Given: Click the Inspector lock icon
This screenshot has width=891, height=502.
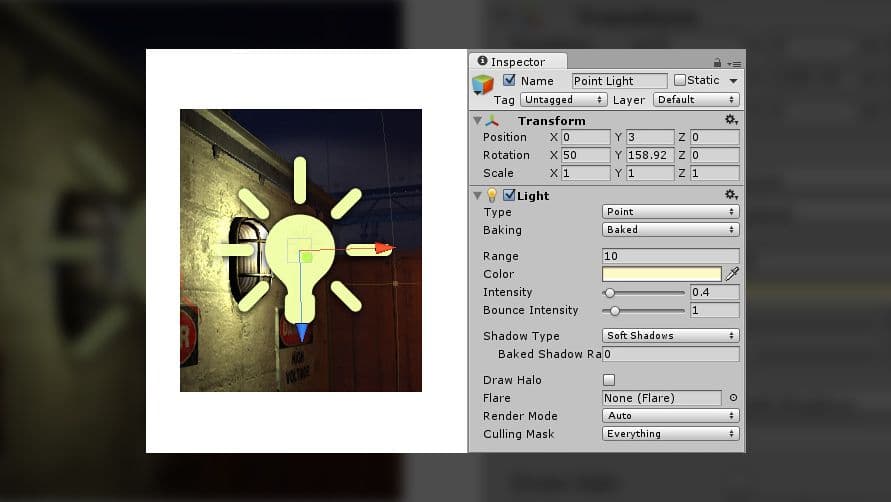Looking at the screenshot, I should [x=717, y=63].
